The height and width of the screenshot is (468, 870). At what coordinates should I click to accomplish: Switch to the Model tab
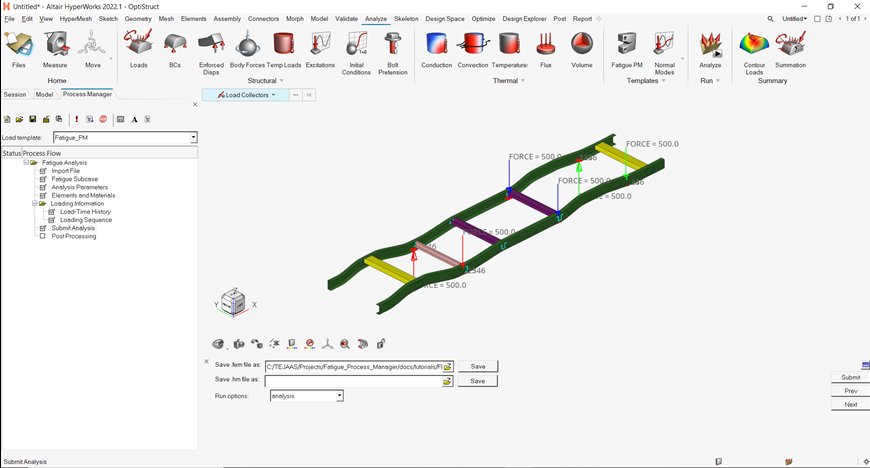coord(44,94)
